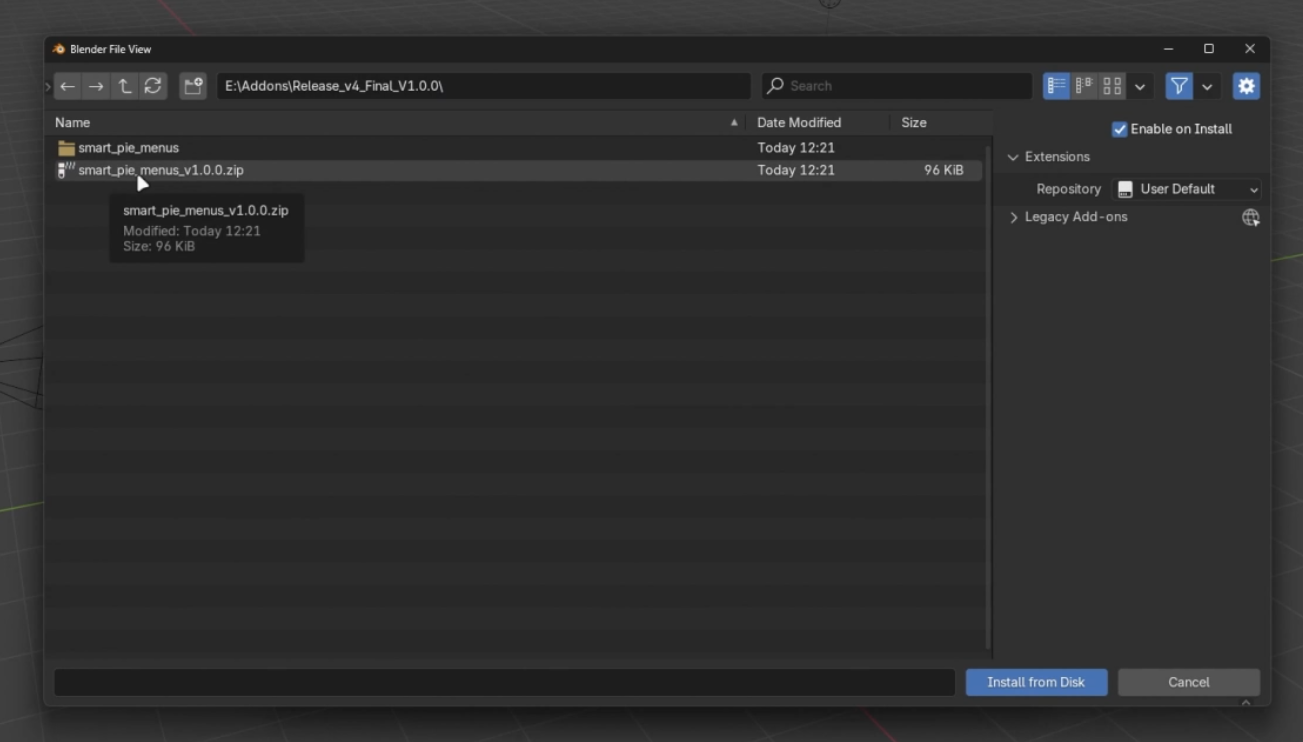
Task: Expand the hidden bookmarks sidebar arrow
Action: pos(48,87)
